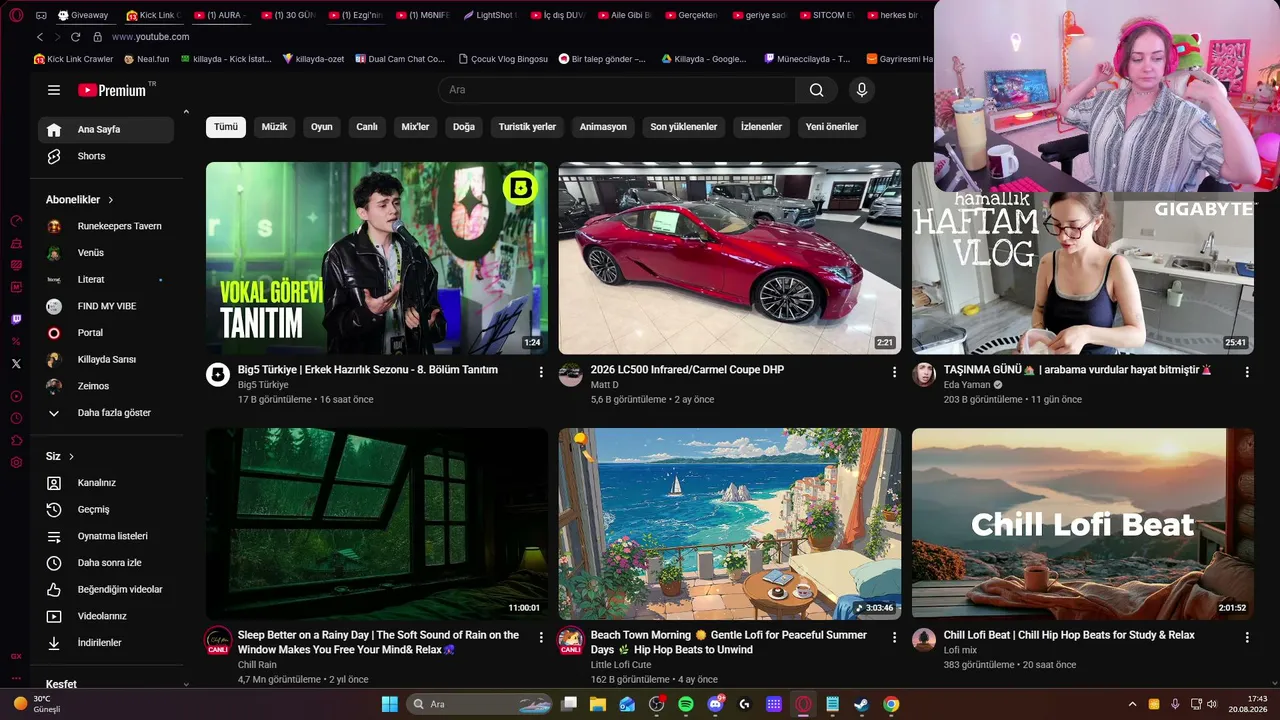Screen dimensions: 1280x720
Task: Open Opera sidebar settings gear
Action: [16, 463]
